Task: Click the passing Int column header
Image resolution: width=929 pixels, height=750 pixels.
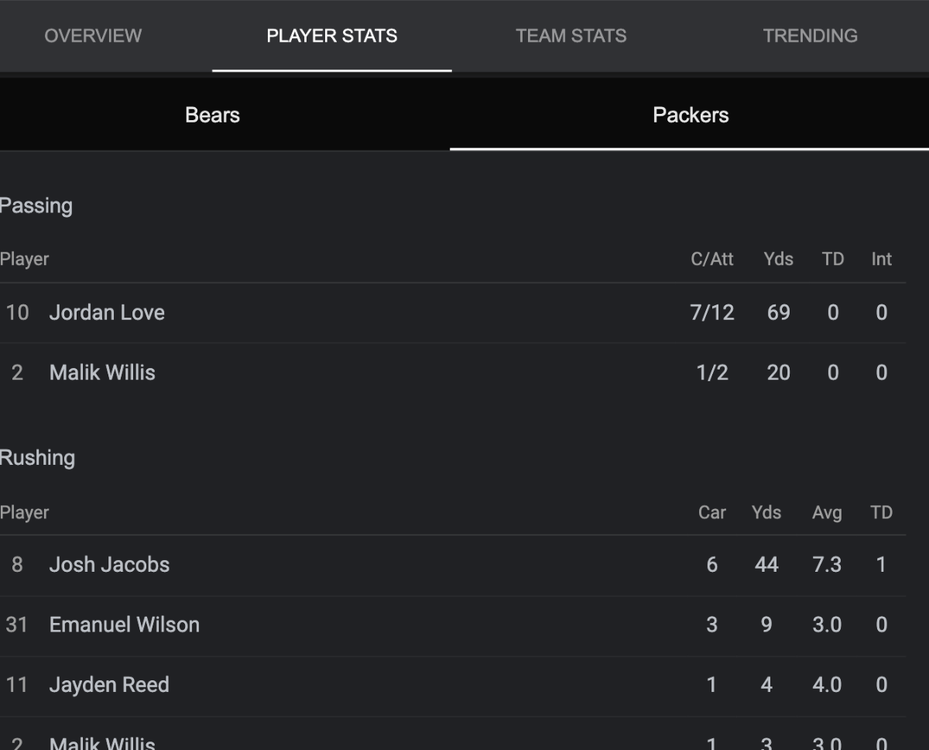Action: point(881,259)
